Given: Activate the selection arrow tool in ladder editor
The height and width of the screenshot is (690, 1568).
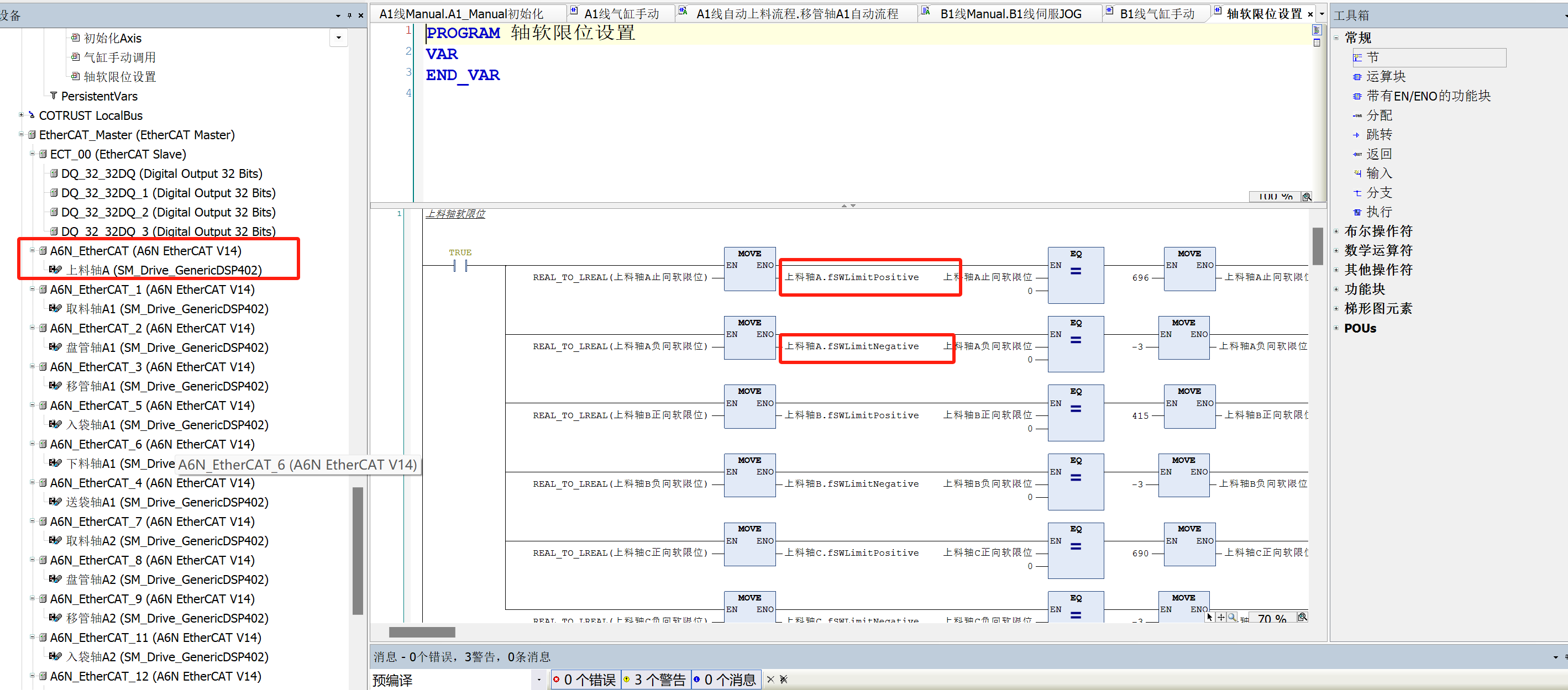Looking at the screenshot, I should 1209,617.
